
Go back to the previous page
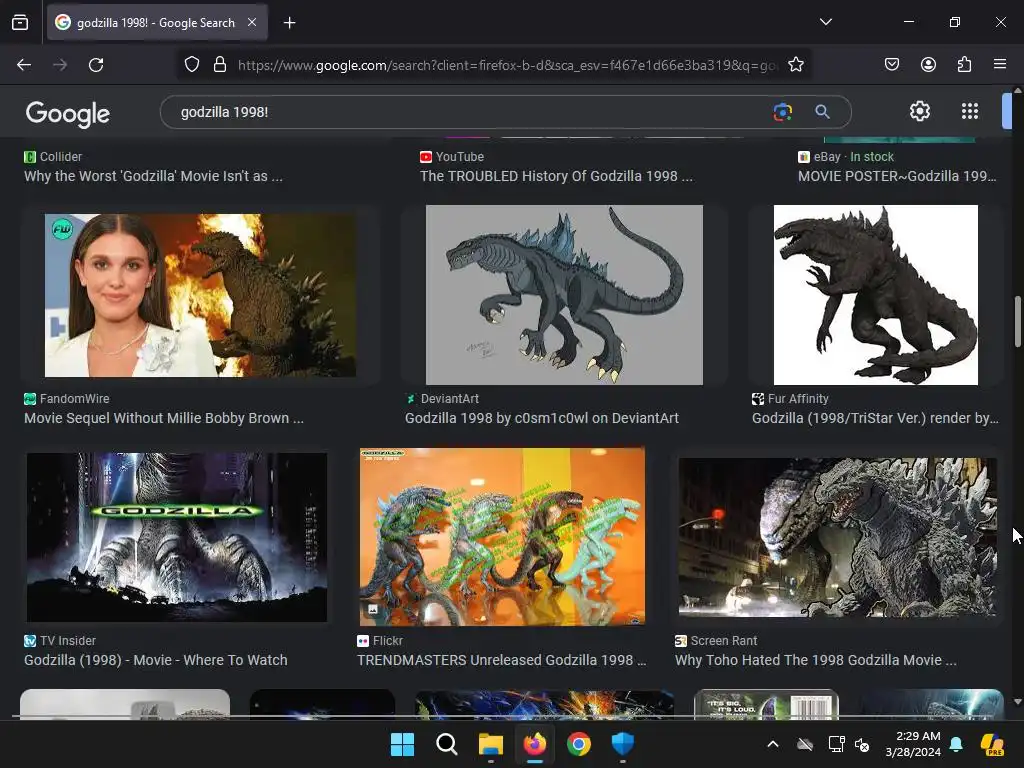click(x=24, y=65)
